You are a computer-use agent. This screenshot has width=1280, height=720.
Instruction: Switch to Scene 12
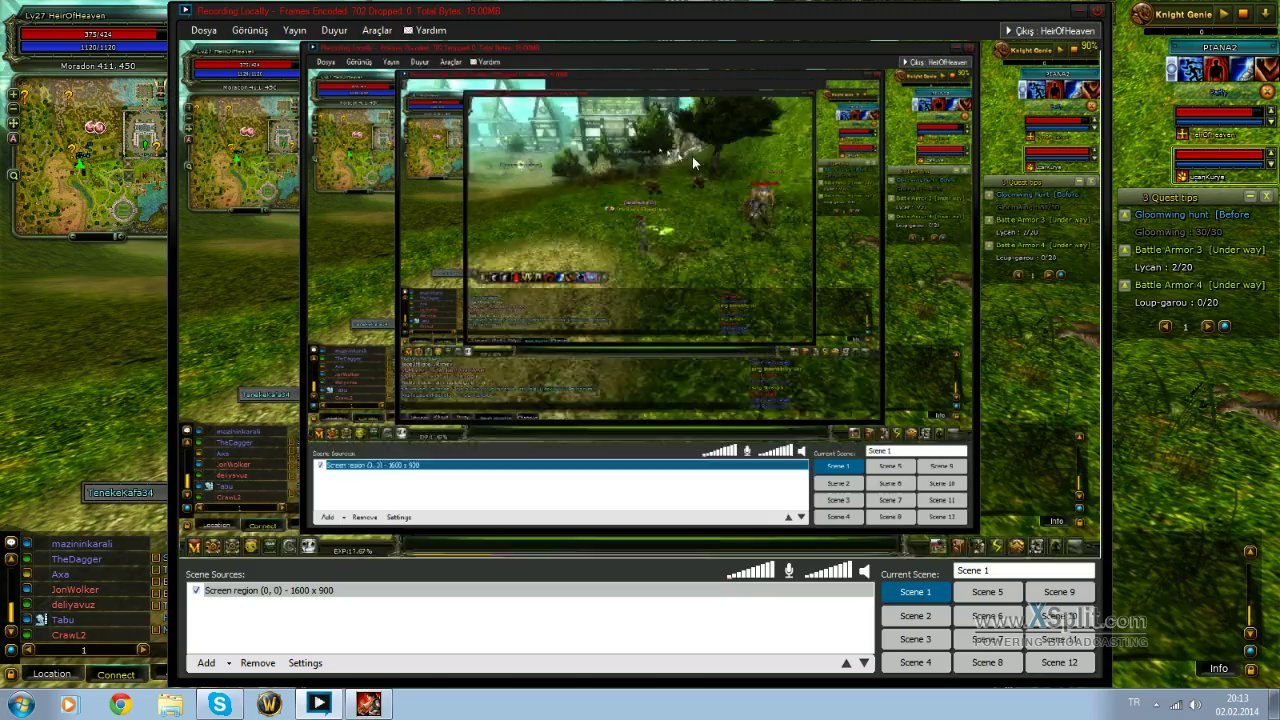(x=1059, y=662)
